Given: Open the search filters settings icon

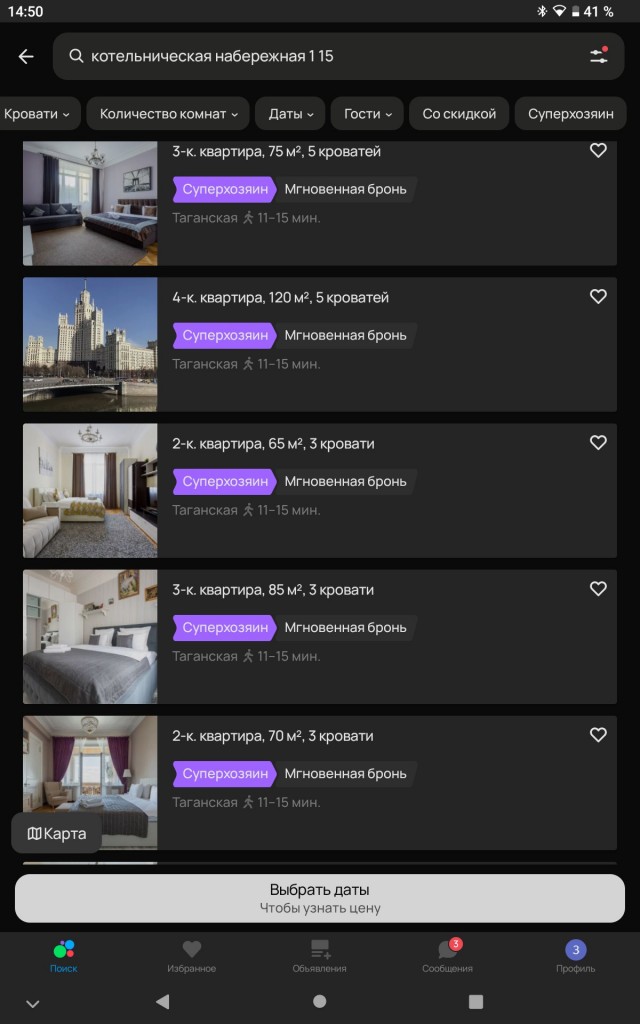Looking at the screenshot, I should (x=599, y=57).
